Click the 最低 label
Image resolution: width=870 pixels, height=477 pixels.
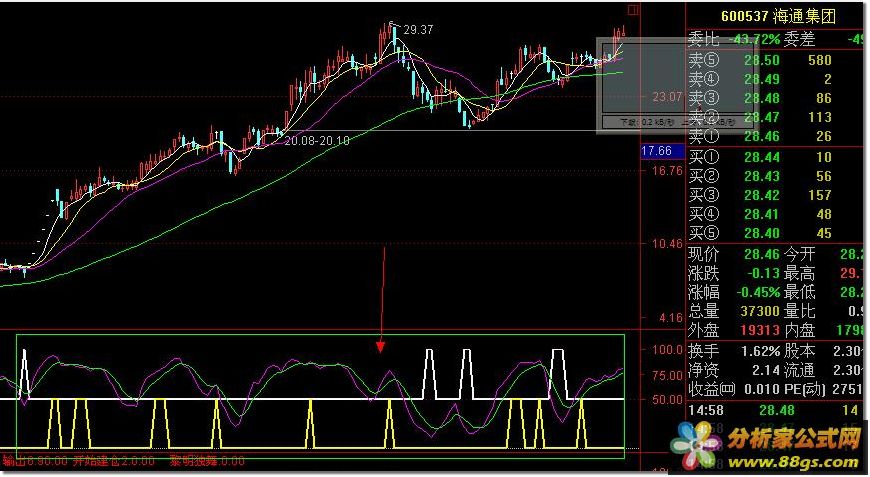pos(800,292)
